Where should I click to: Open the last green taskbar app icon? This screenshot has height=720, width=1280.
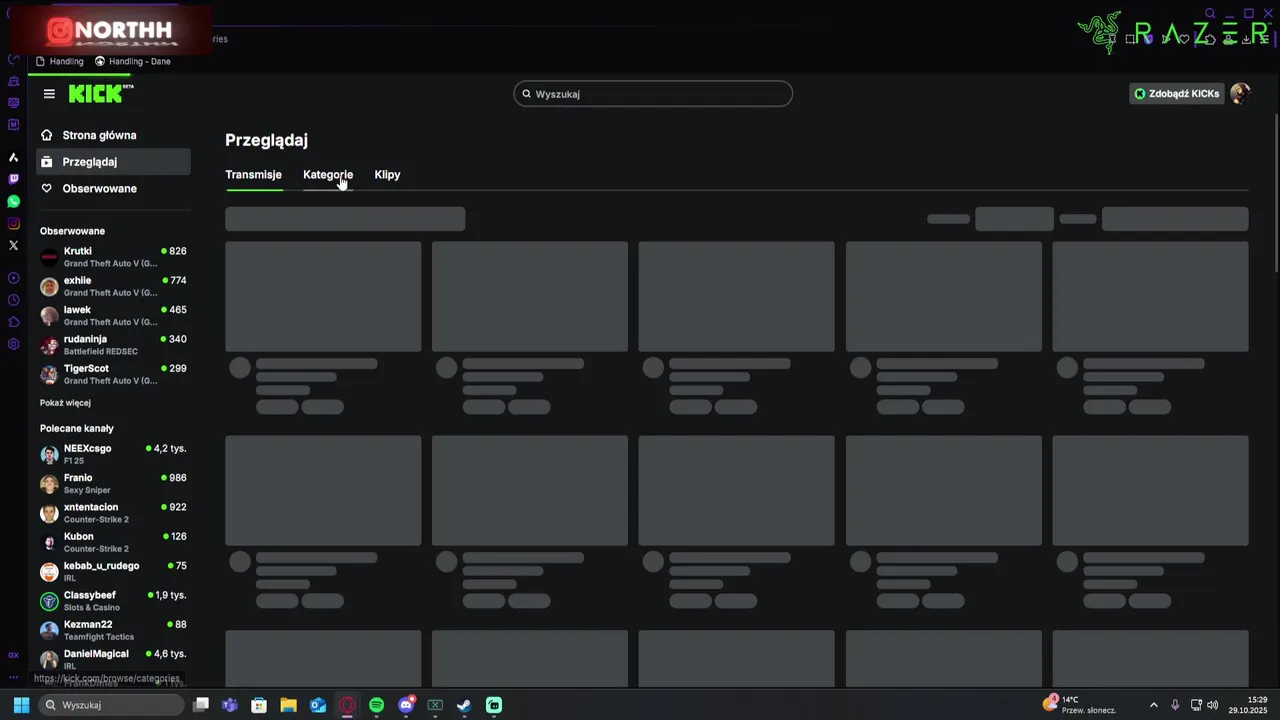[x=494, y=705]
